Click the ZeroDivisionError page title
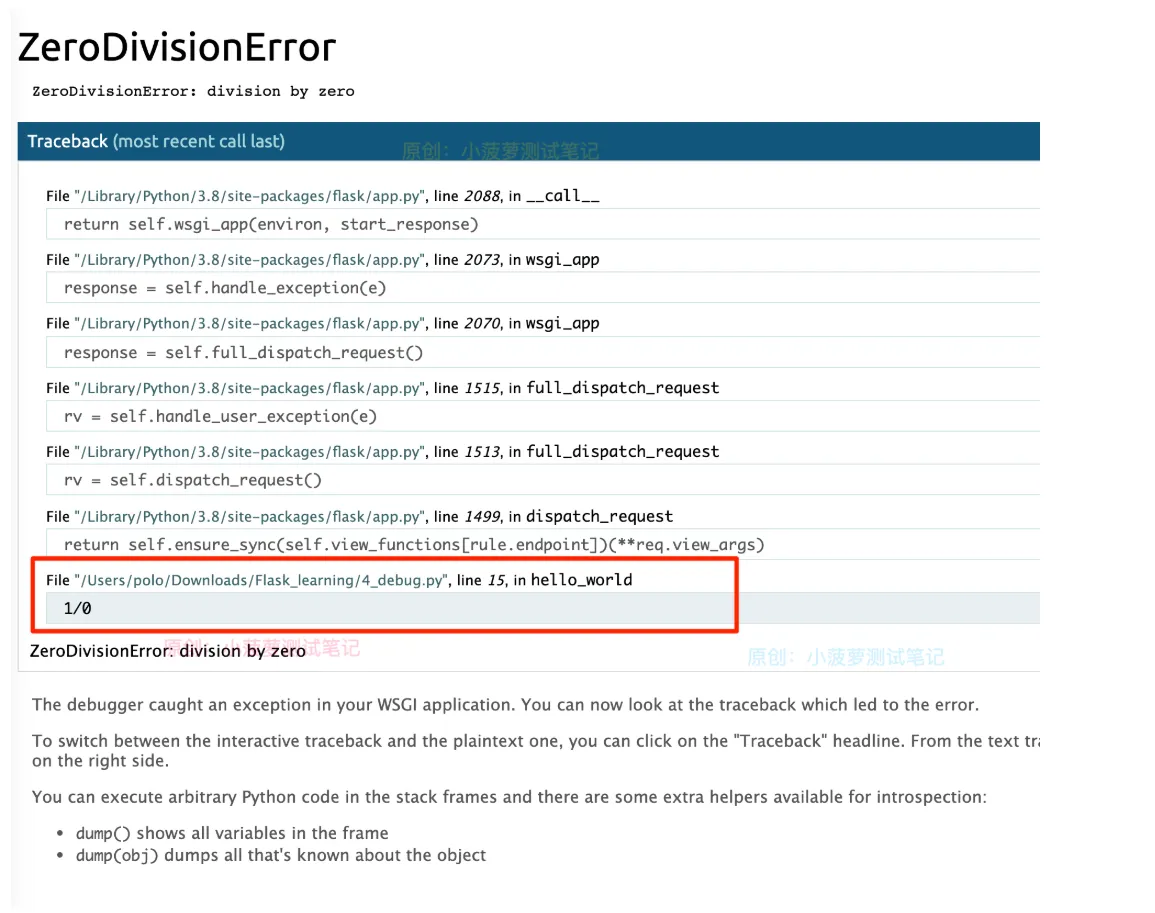Image resolution: width=1155 pixels, height=913 pixels. click(177, 47)
